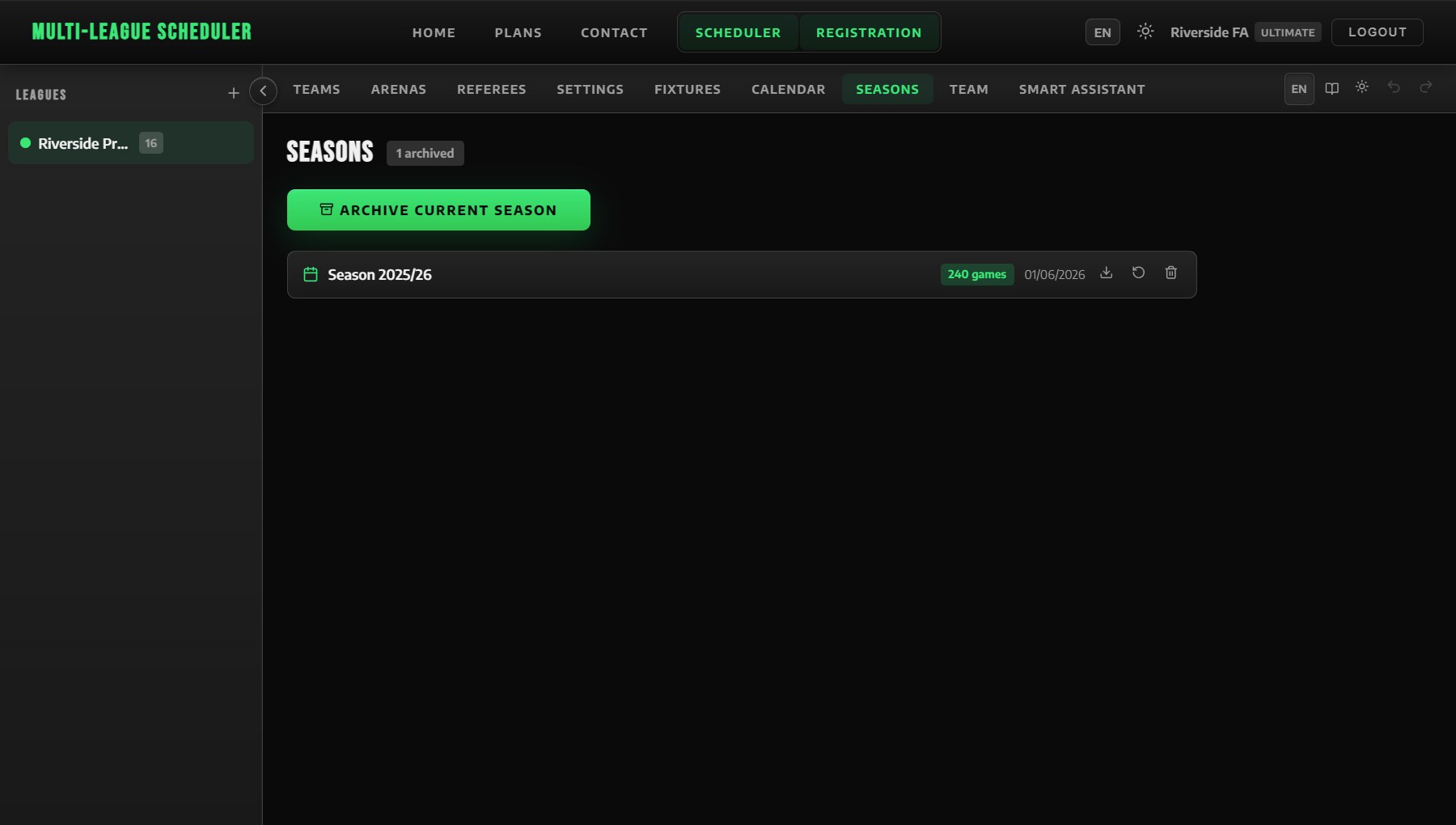Image resolution: width=1456 pixels, height=825 pixels.
Task: Collapse the leagues sidebar with the chevron
Action: 263,91
